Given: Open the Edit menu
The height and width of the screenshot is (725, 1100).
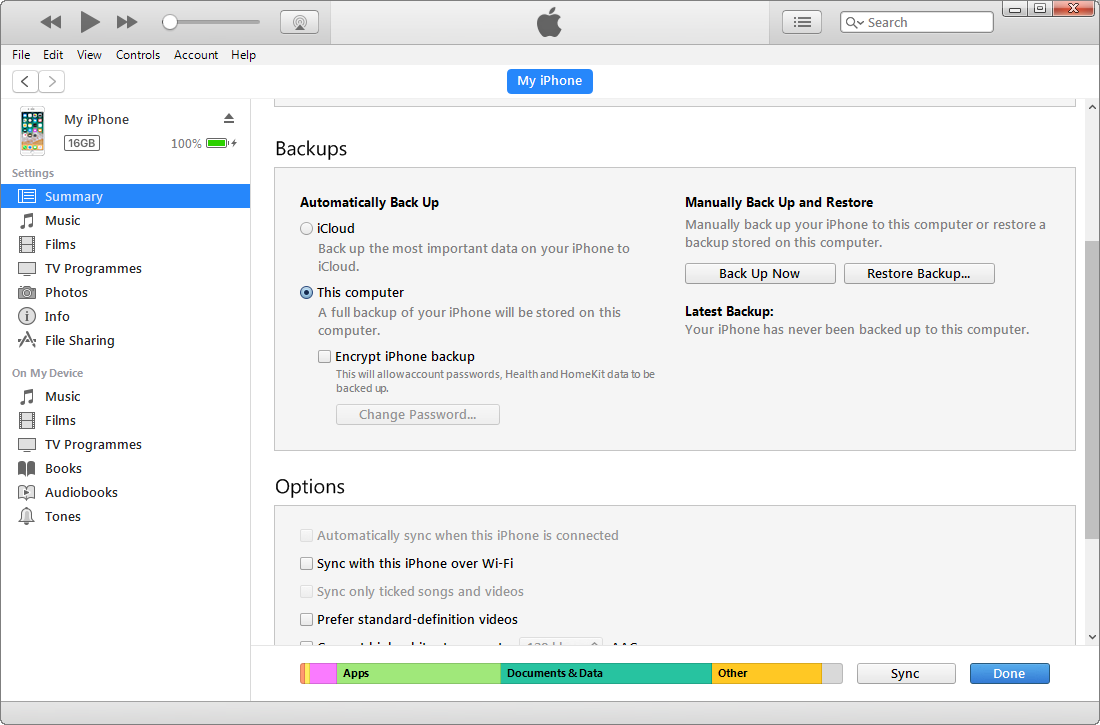Looking at the screenshot, I should coord(53,55).
